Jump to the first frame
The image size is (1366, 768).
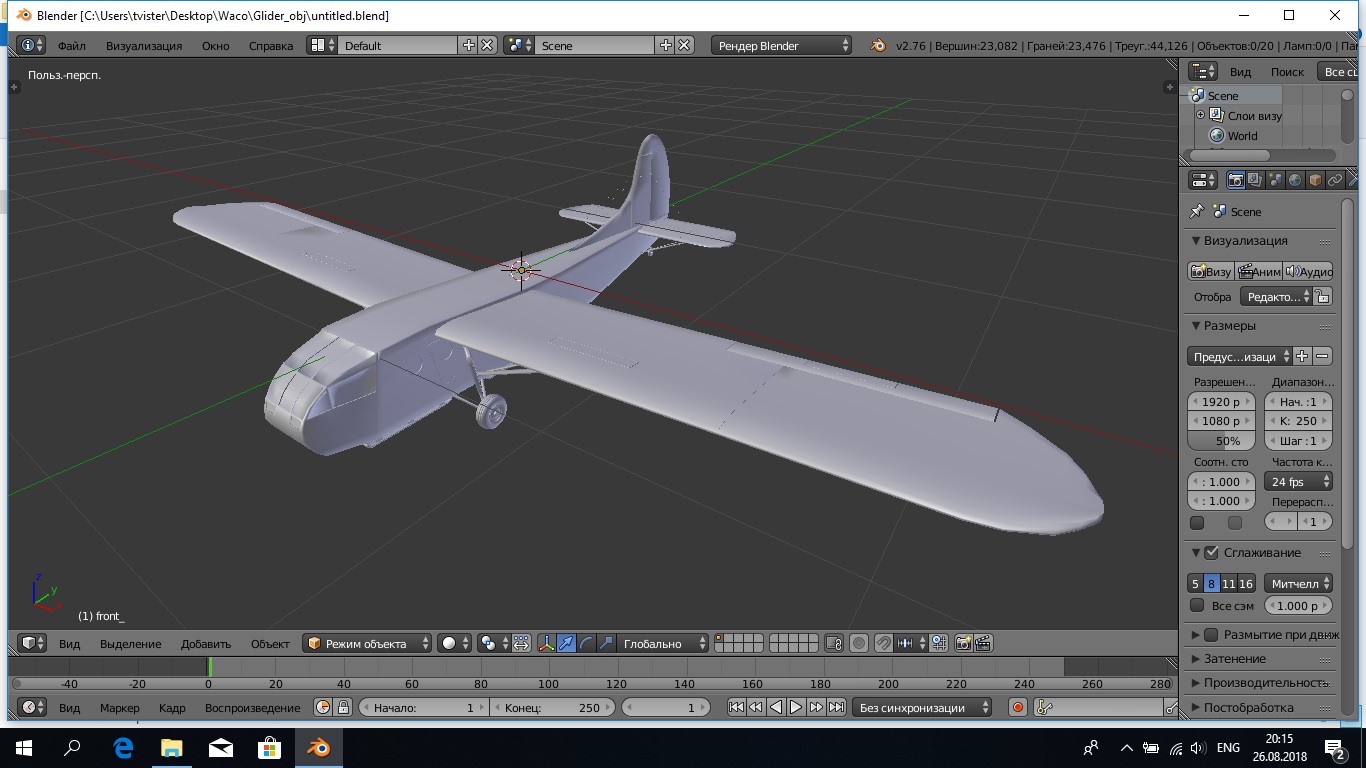pyautogui.click(x=736, y=707)
